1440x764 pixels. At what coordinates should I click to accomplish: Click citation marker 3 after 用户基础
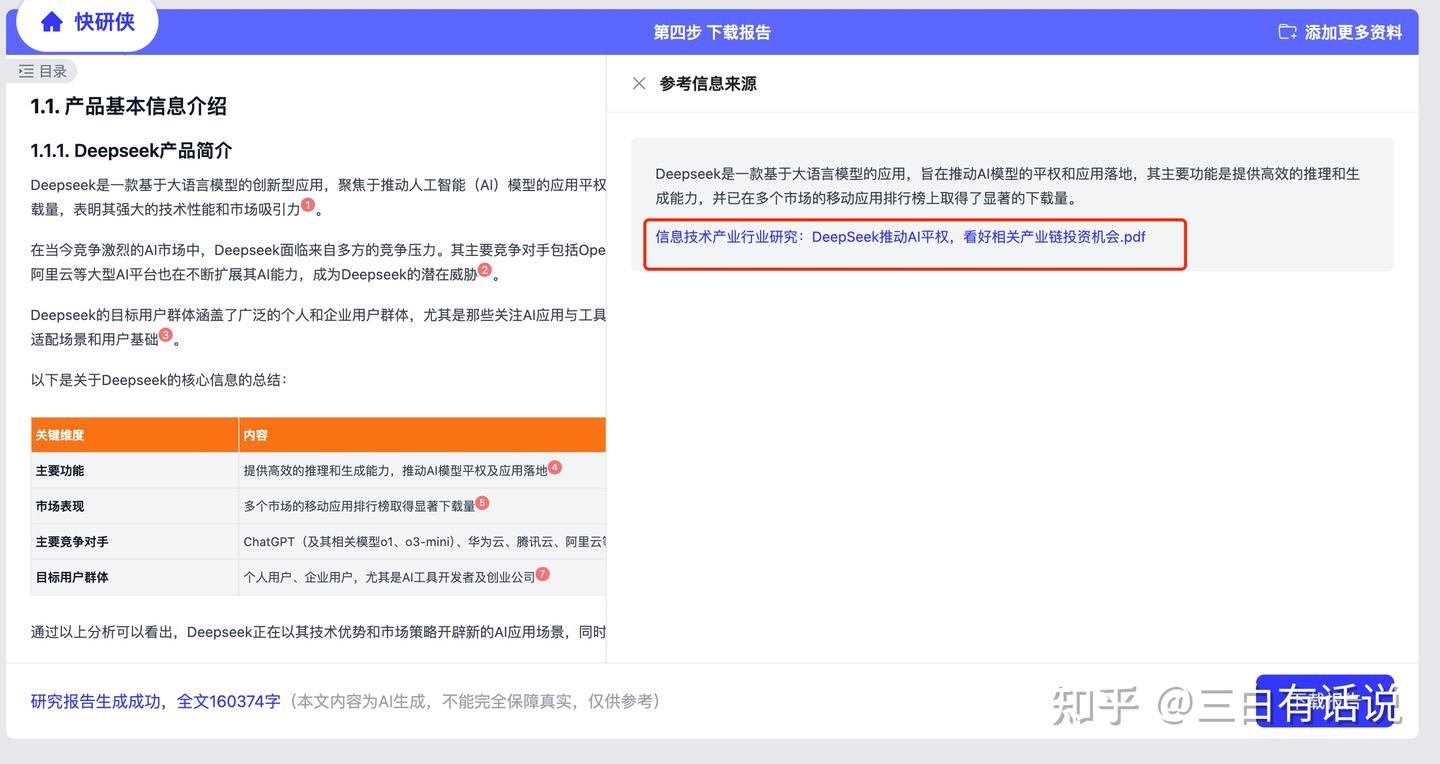[x=166, y=334]
